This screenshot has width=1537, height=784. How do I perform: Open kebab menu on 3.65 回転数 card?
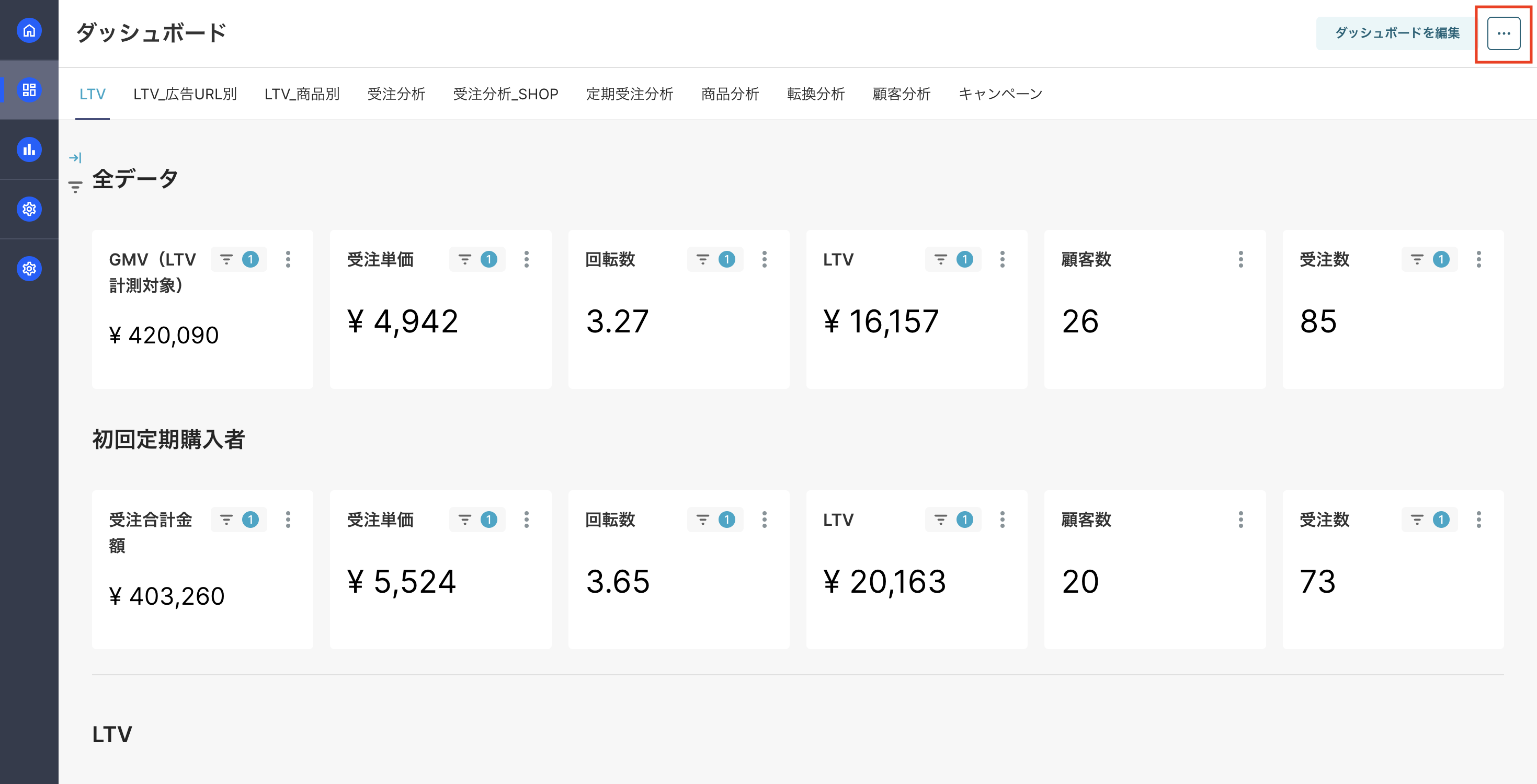765,520
